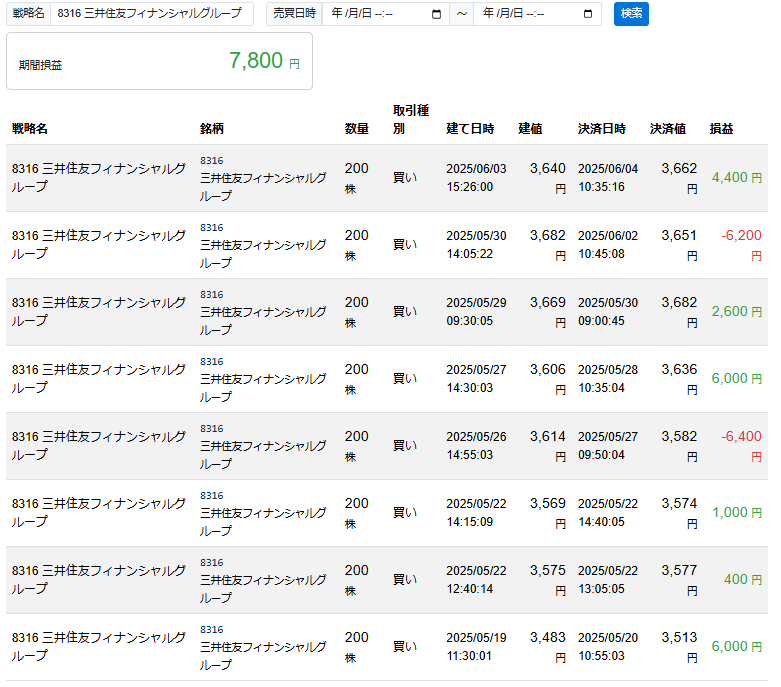Click entry date 2025/06/03 15:26:00
The image size is (781, 687).
[476, 178]
